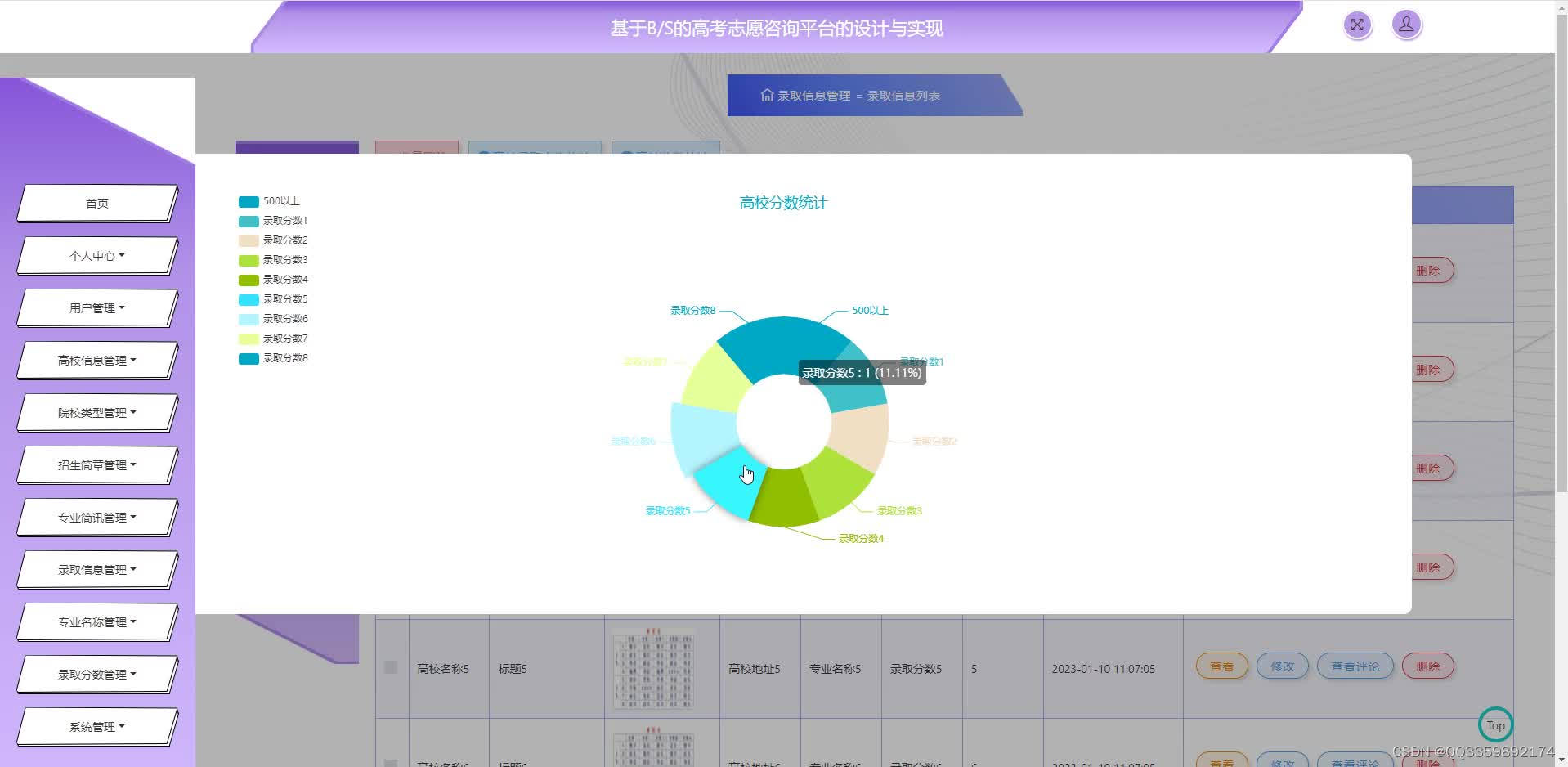
Task: Expand 招生简章管理 sidebar menu
Action: point(97,465)
